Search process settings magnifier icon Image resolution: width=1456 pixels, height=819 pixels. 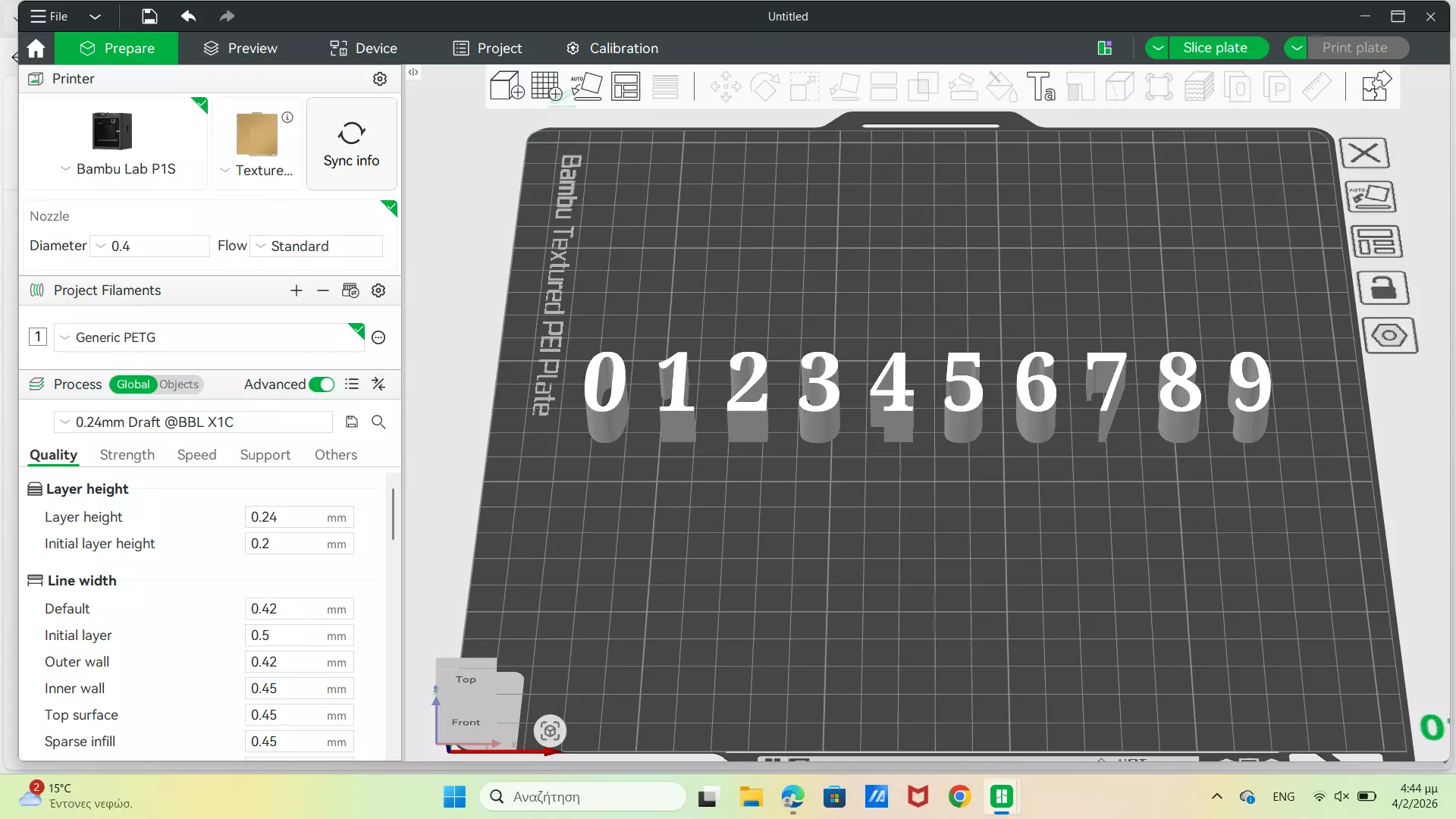coord(378,422)
